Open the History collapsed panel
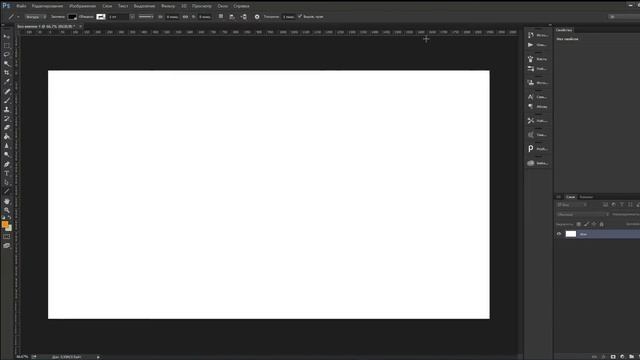This screenshot has width=640, height=360. click(x=538, y=35)
